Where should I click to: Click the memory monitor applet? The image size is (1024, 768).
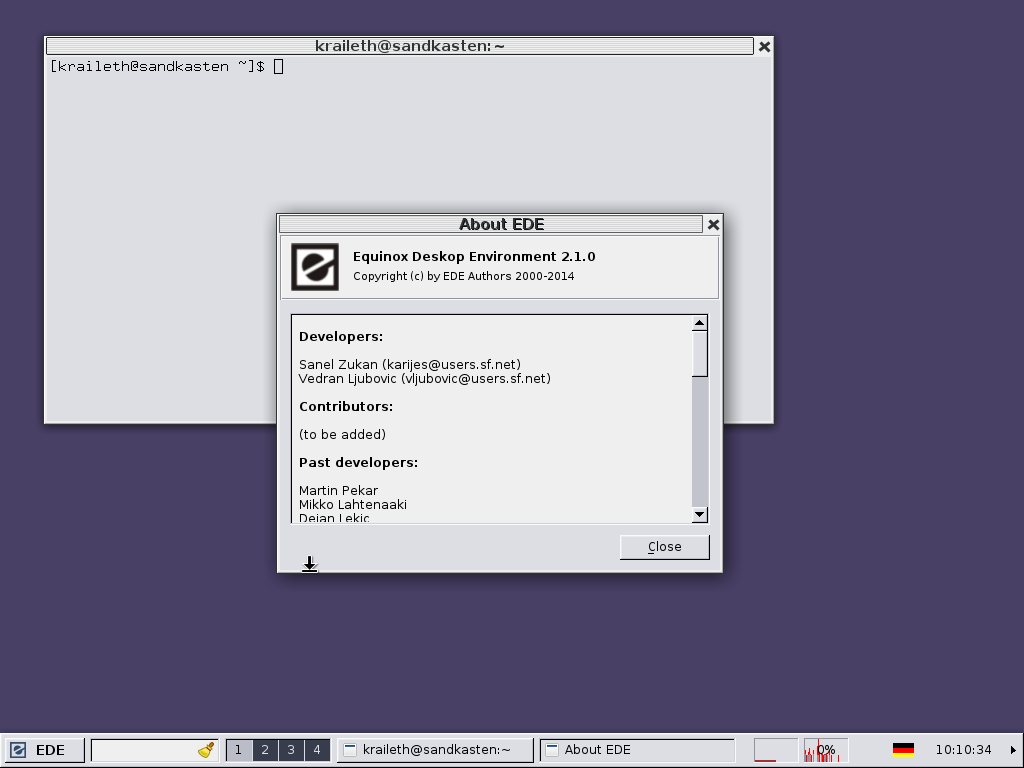(x=775, y=750)
